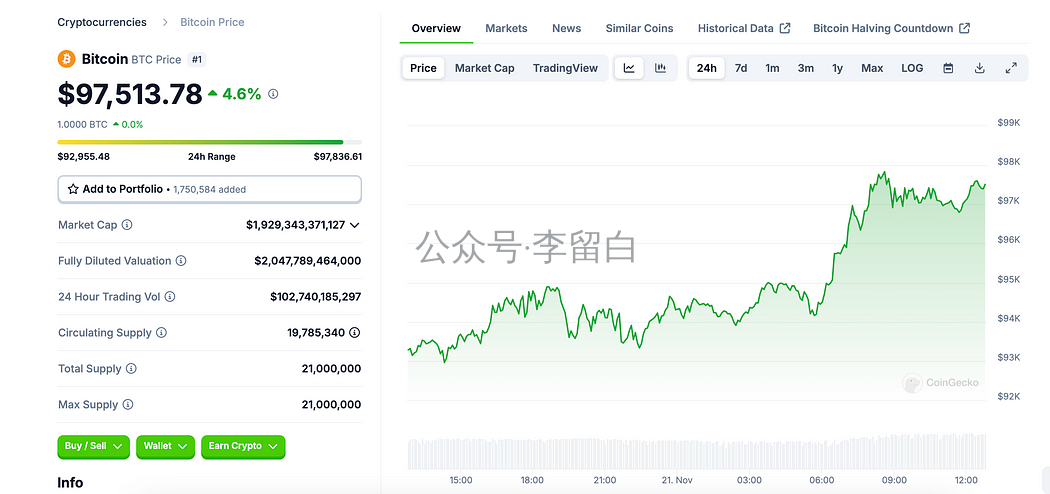Click the 24h Range progress bar

210,142
